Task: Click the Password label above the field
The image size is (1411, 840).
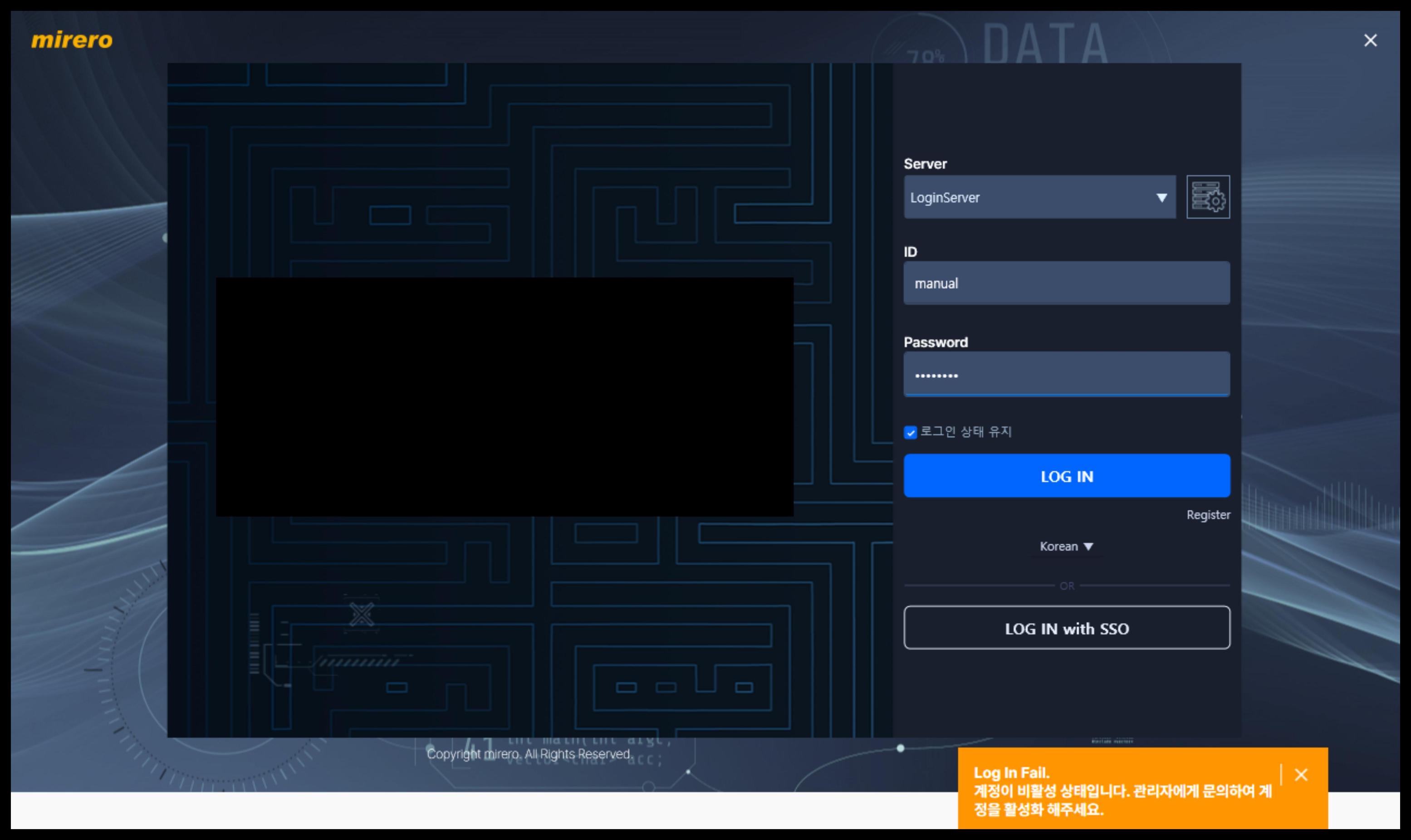Action: (x=936, y=342)
